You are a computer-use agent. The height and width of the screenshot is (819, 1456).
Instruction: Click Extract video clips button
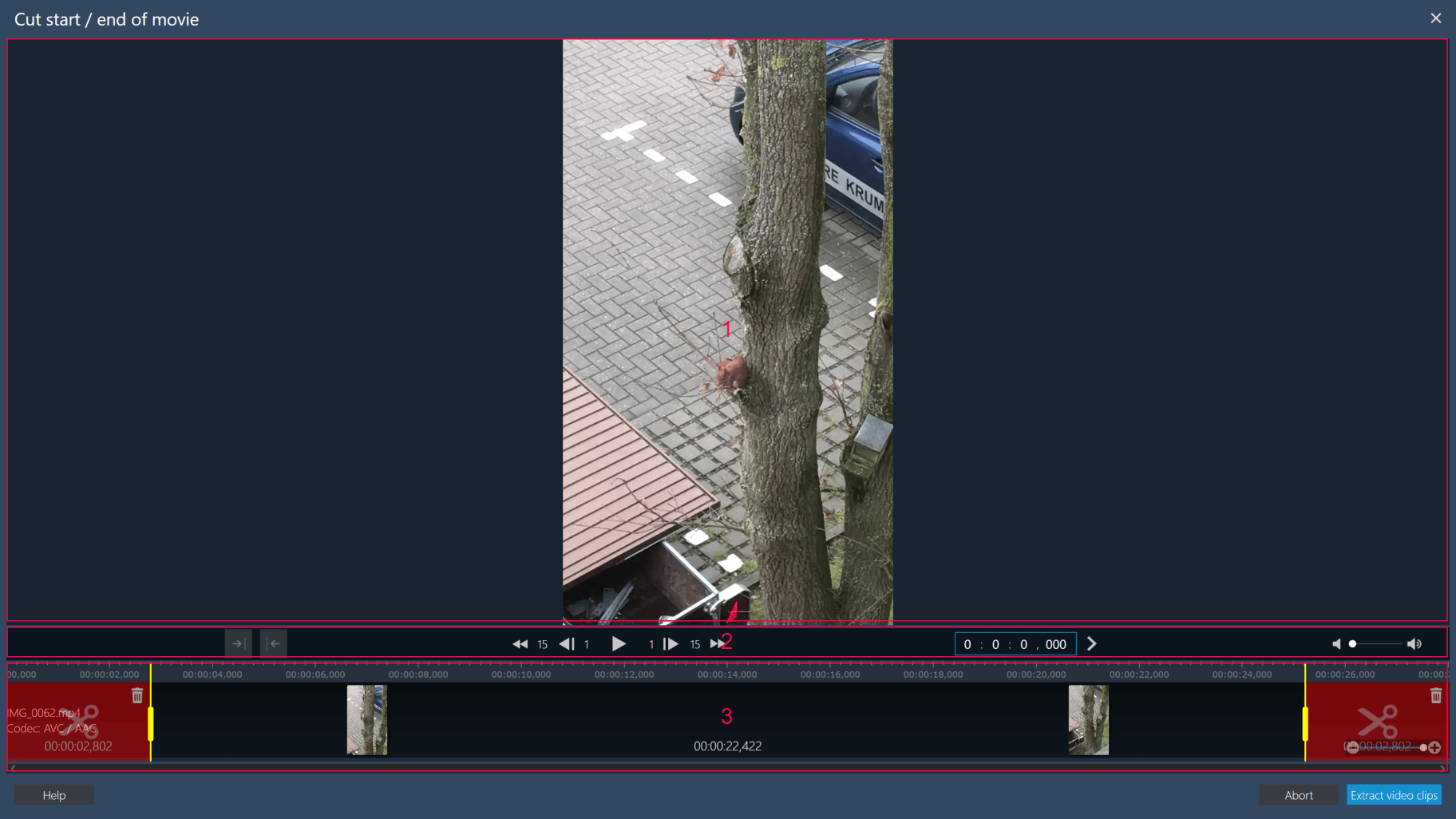click(1394, 795)
